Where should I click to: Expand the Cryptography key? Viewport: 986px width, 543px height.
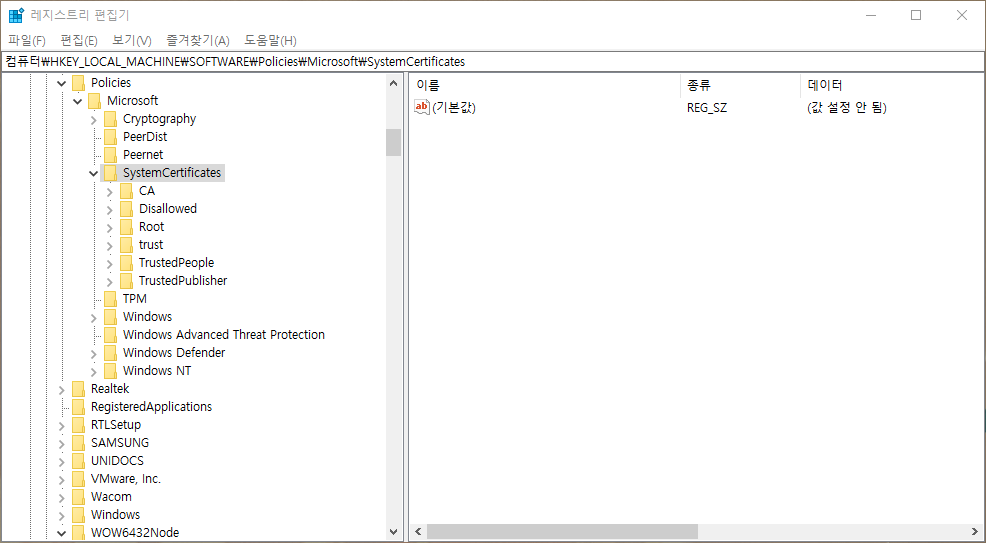[94, 119]
